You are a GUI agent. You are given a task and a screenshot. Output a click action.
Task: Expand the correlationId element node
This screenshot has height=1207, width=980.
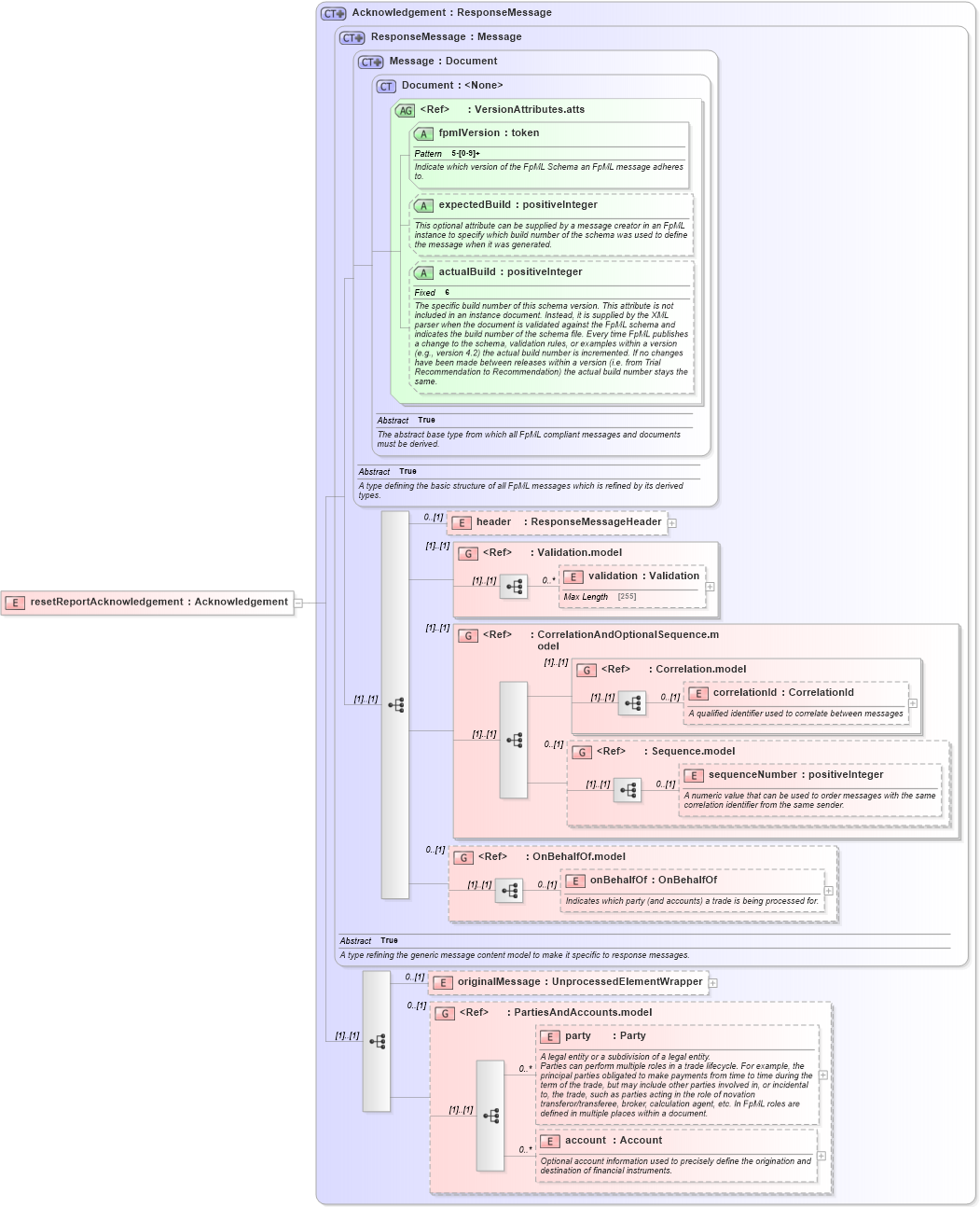click(912, 703)
